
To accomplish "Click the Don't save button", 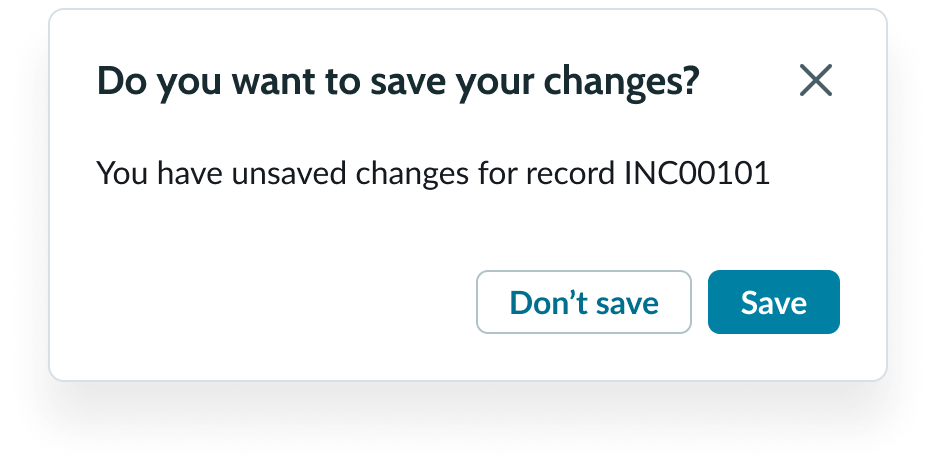I will coord(584,302).
